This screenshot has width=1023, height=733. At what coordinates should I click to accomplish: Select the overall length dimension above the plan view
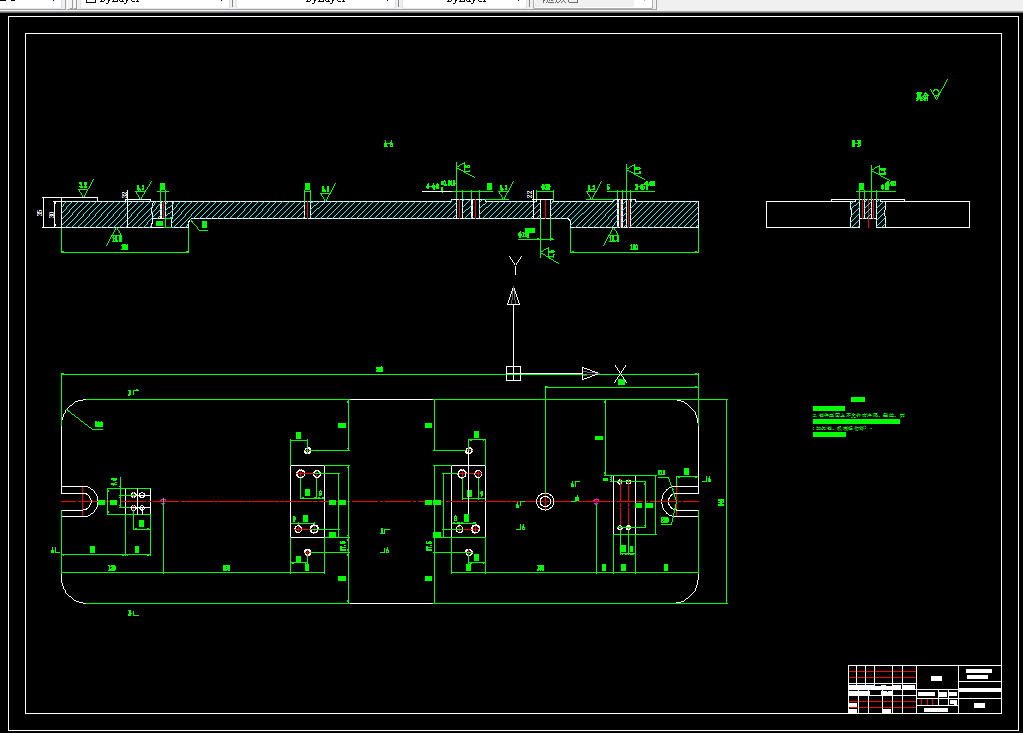[380, 374]
